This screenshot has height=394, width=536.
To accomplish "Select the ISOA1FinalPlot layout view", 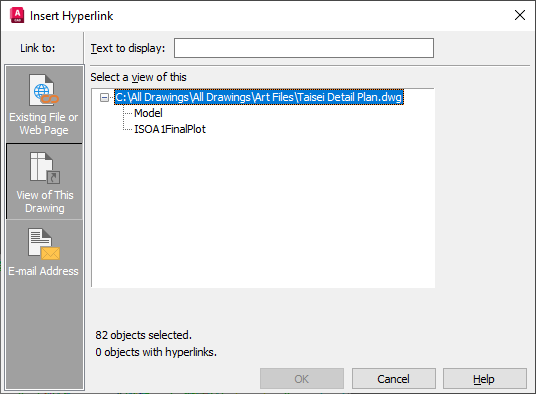I will click(170, 129).
